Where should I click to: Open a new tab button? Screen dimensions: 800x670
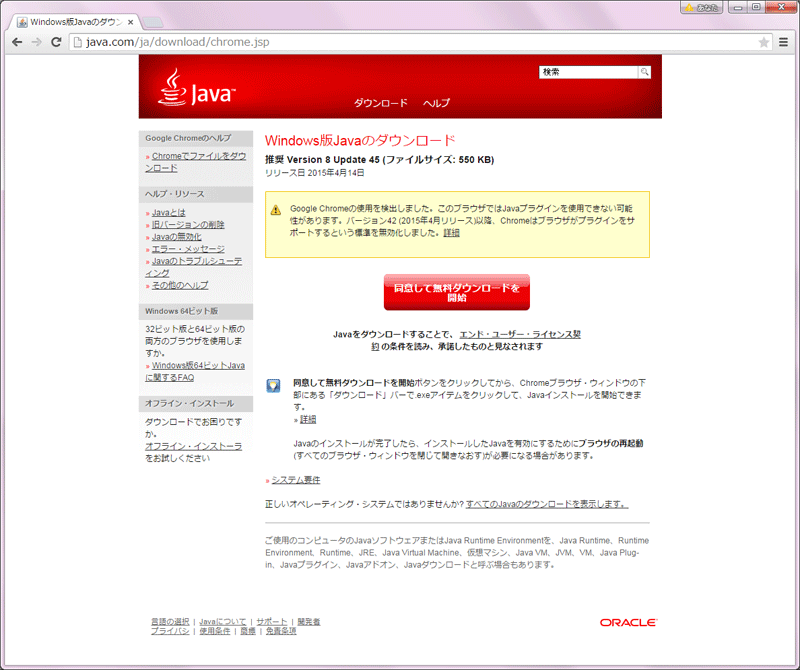(x=152, y=22)
